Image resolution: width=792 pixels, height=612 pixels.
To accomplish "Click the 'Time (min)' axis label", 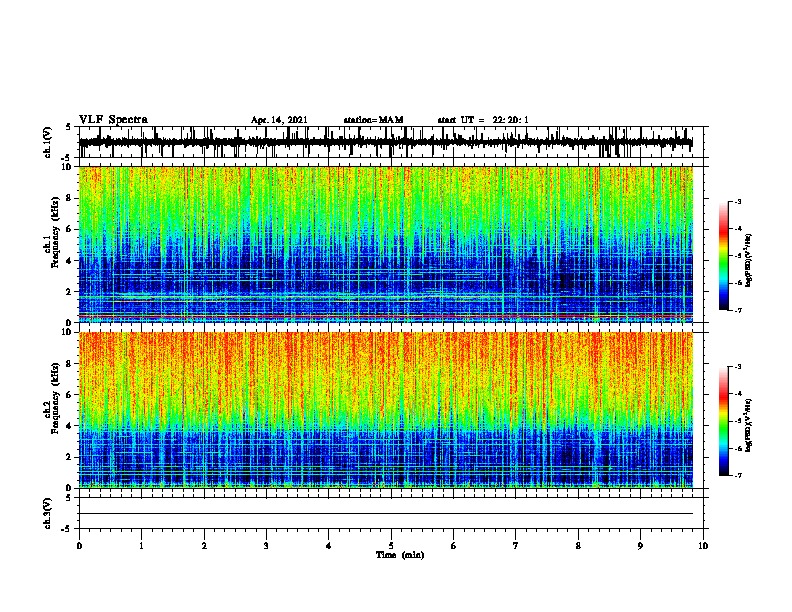I will 400,555.
